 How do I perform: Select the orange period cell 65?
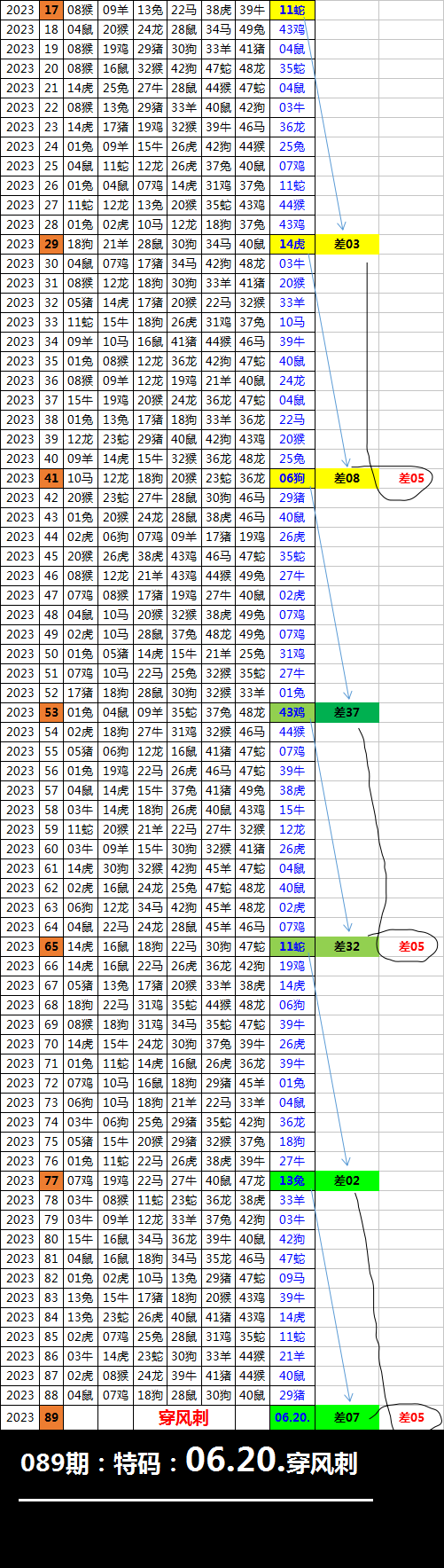click(x=51, y=946)
